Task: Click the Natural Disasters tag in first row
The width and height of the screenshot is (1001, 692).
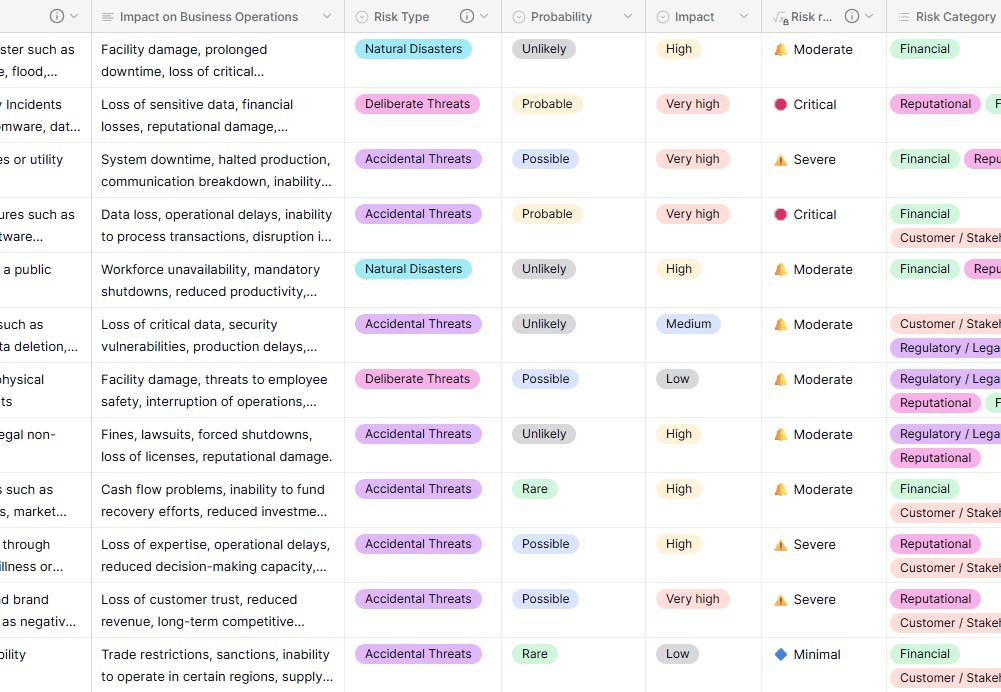Action: [x=413, y=49]
